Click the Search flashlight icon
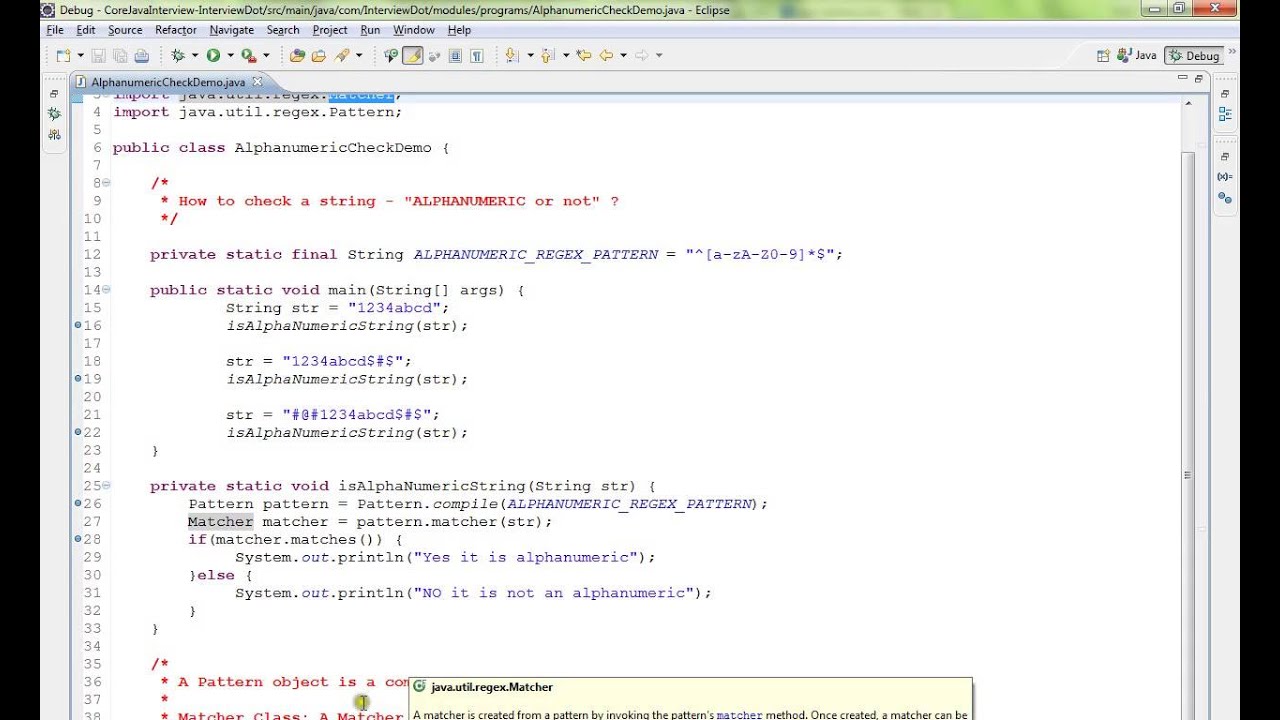This screenshot has height=720, width=1280. coord(341,55)
